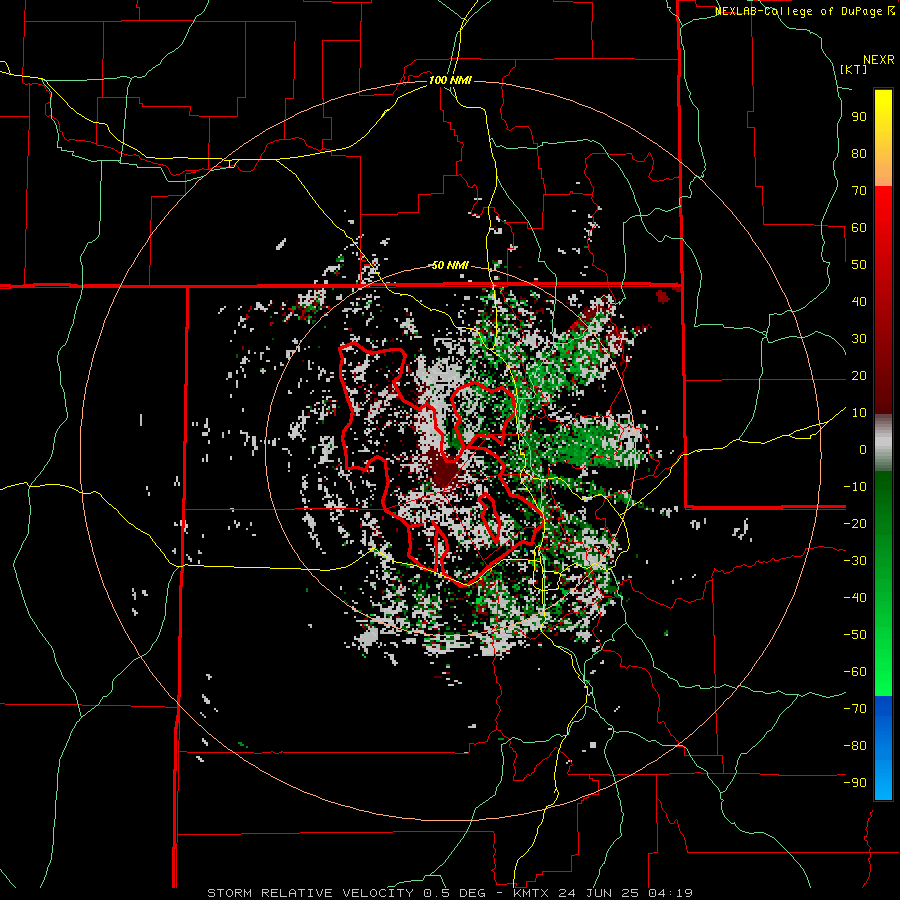This screenshot has height=900, width=900.
Task: Click the 40 value on velocity scale
Action: 859,301
